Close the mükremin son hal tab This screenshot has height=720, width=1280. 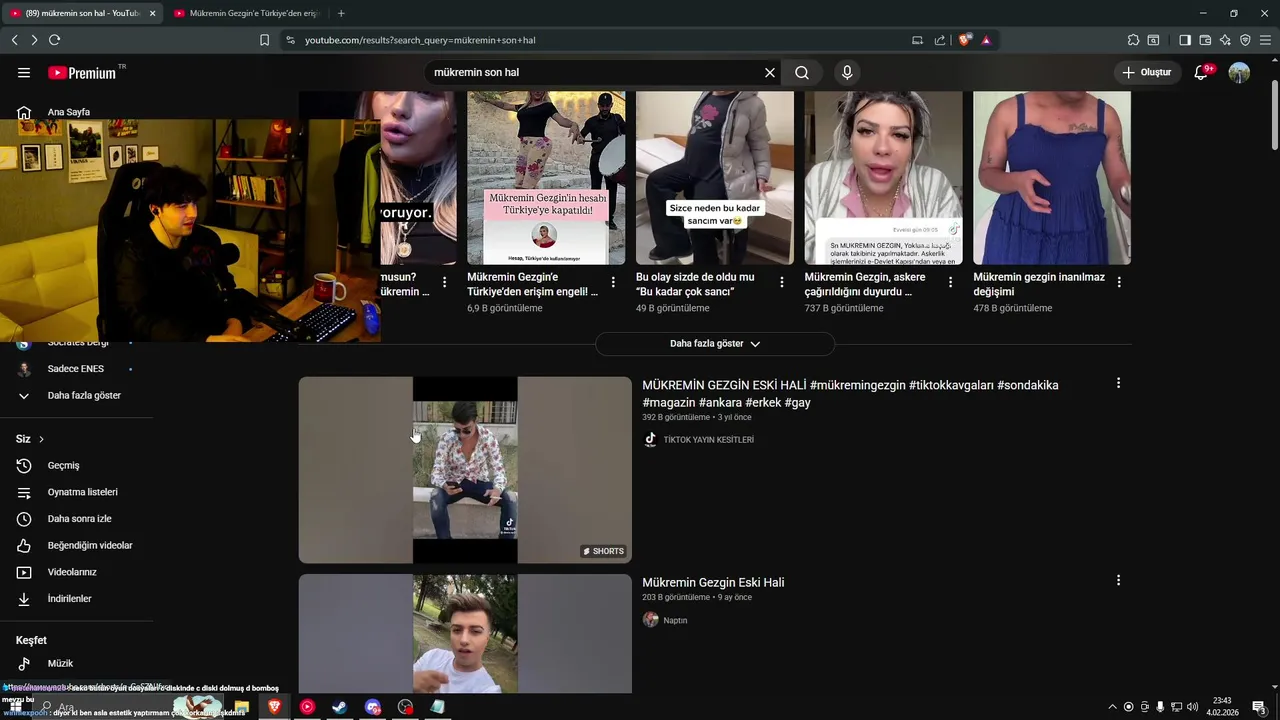coord(153,14)
